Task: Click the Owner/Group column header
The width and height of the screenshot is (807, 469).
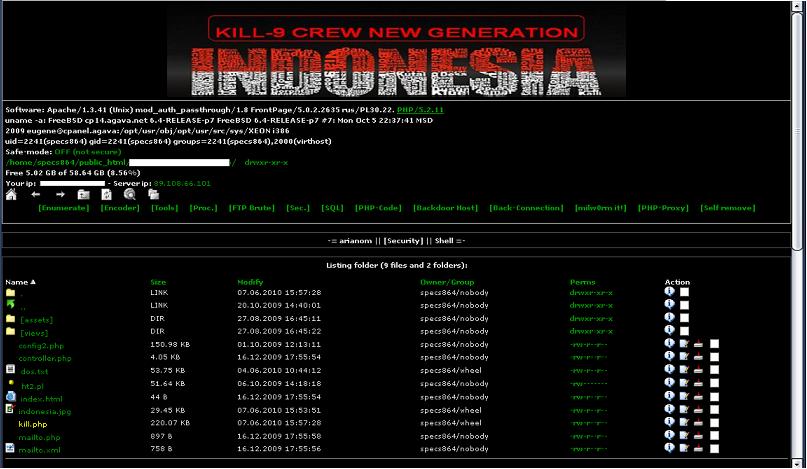Action: 447,282
